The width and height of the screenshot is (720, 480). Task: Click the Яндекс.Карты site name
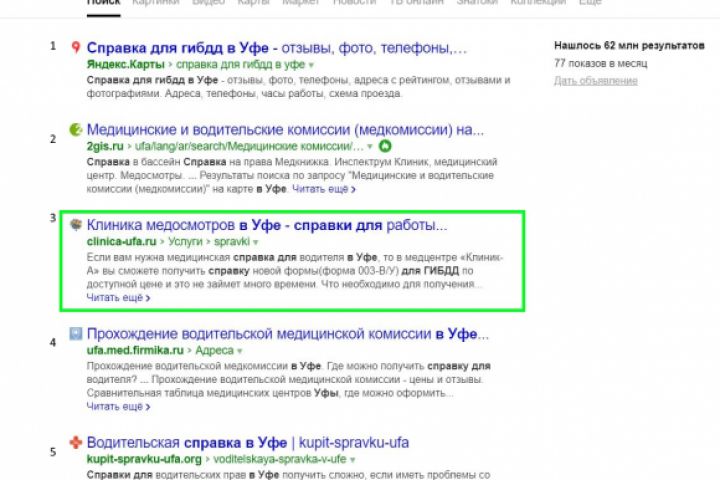tap(125, 64)
